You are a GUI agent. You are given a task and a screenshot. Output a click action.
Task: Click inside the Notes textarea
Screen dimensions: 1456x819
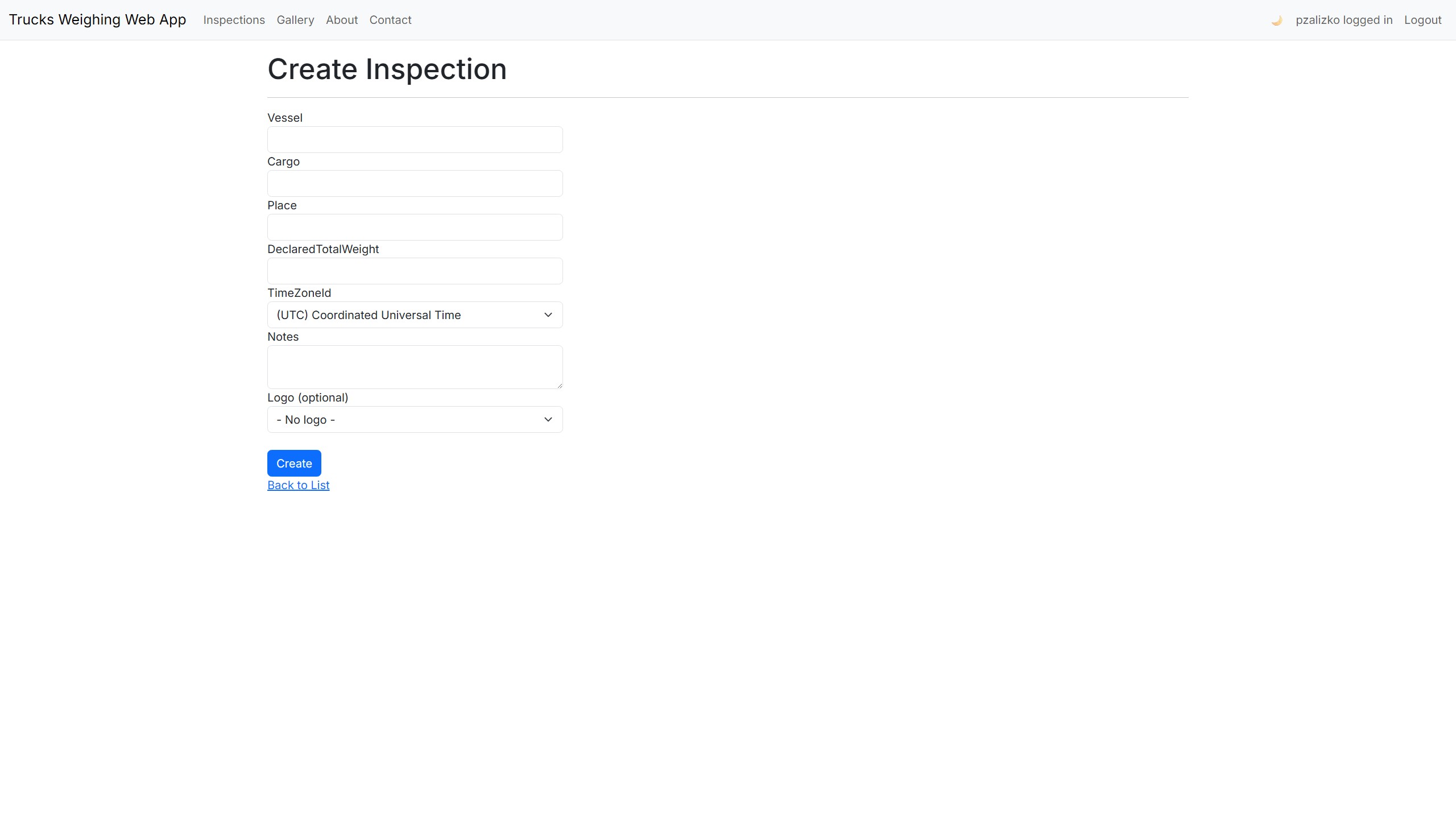[415, 367]
